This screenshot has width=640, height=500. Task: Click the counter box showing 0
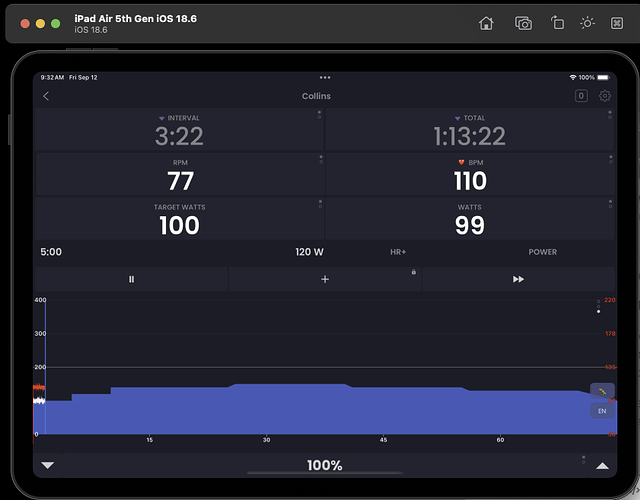point(581,96)
